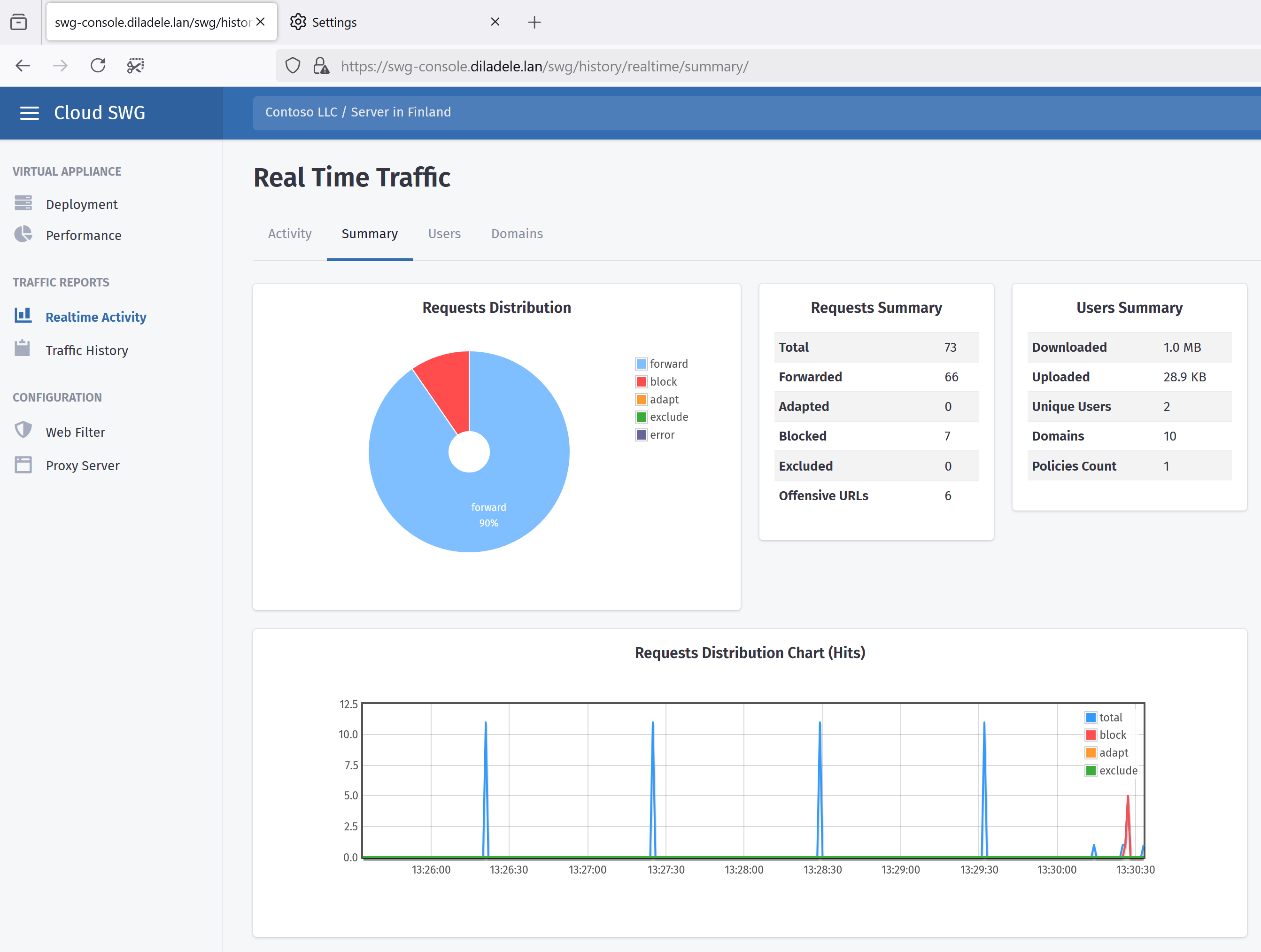Click the Blocked row in Requests Summary
This screenshot has width=1261, height=952.
[x=876, y=436]
